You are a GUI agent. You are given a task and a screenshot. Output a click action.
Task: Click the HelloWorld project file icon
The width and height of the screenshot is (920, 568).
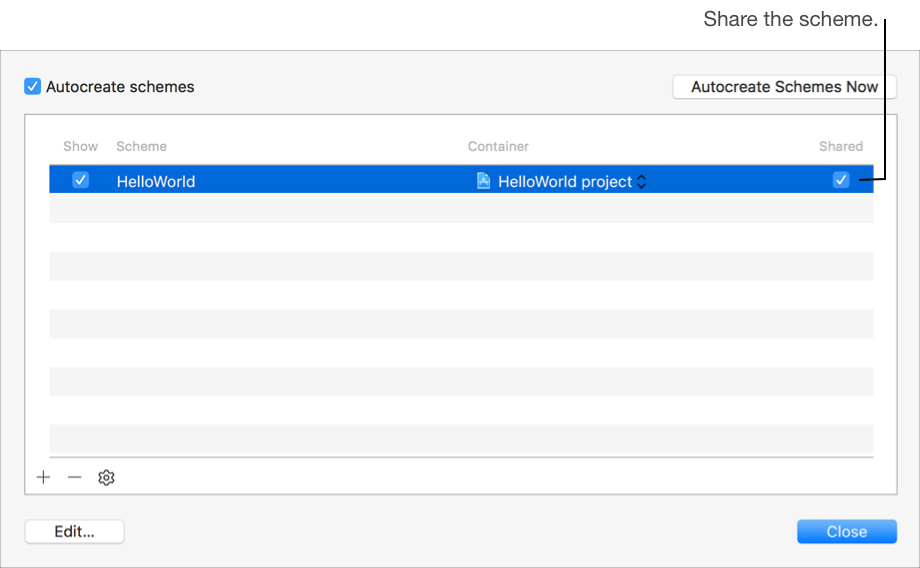[x=483, y=181]
